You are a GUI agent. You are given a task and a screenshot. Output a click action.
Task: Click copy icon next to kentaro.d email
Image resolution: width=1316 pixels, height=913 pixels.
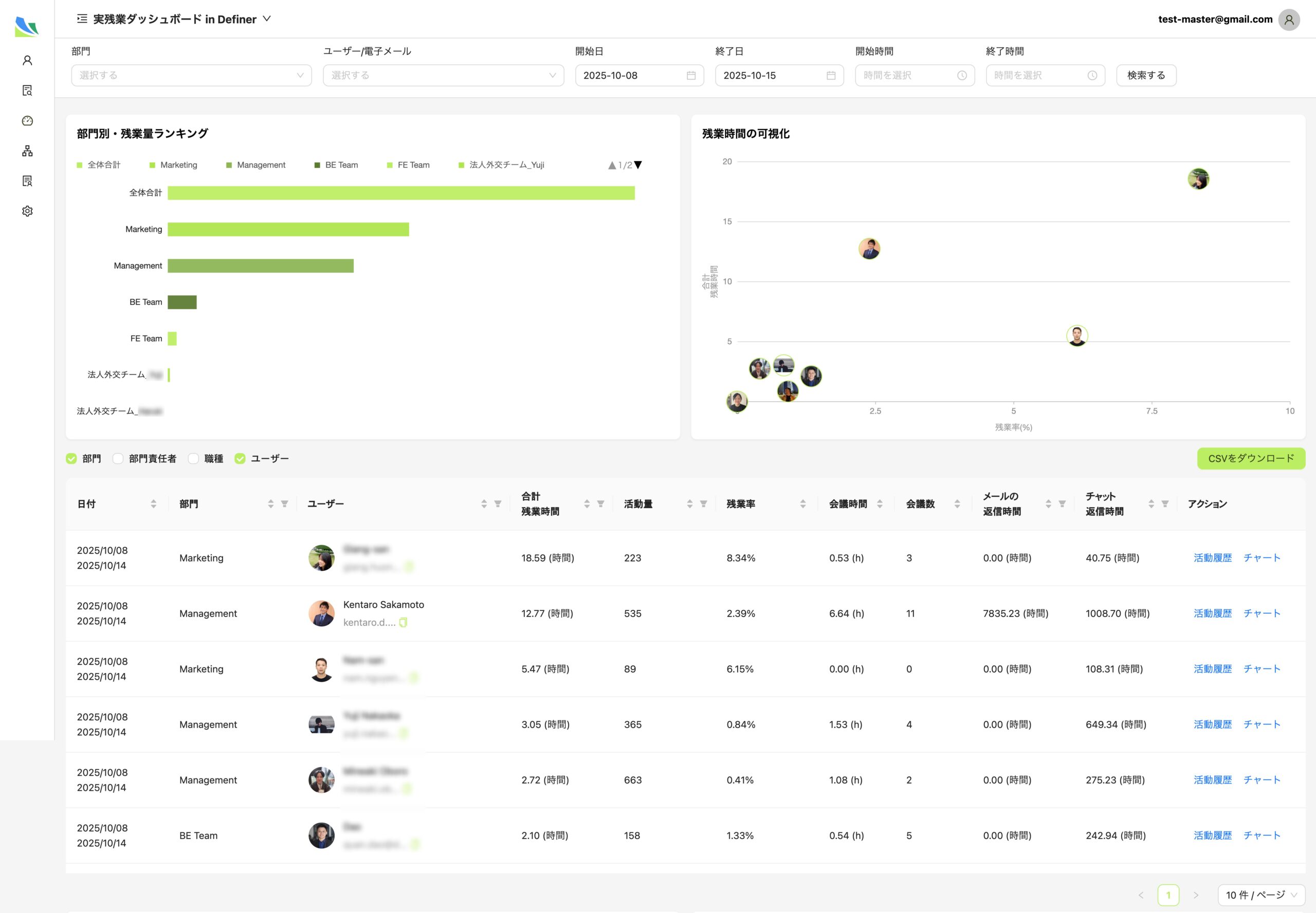pyautogui.click(x=403, y=622)
